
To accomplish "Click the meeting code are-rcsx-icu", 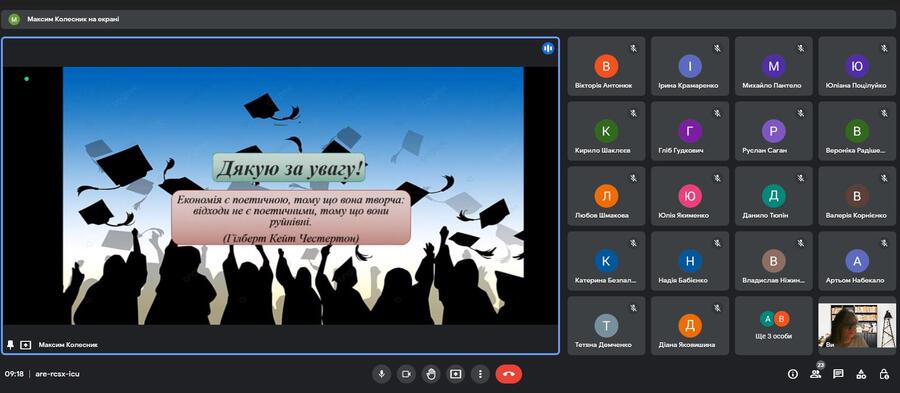I will click(x=57, y=374).
